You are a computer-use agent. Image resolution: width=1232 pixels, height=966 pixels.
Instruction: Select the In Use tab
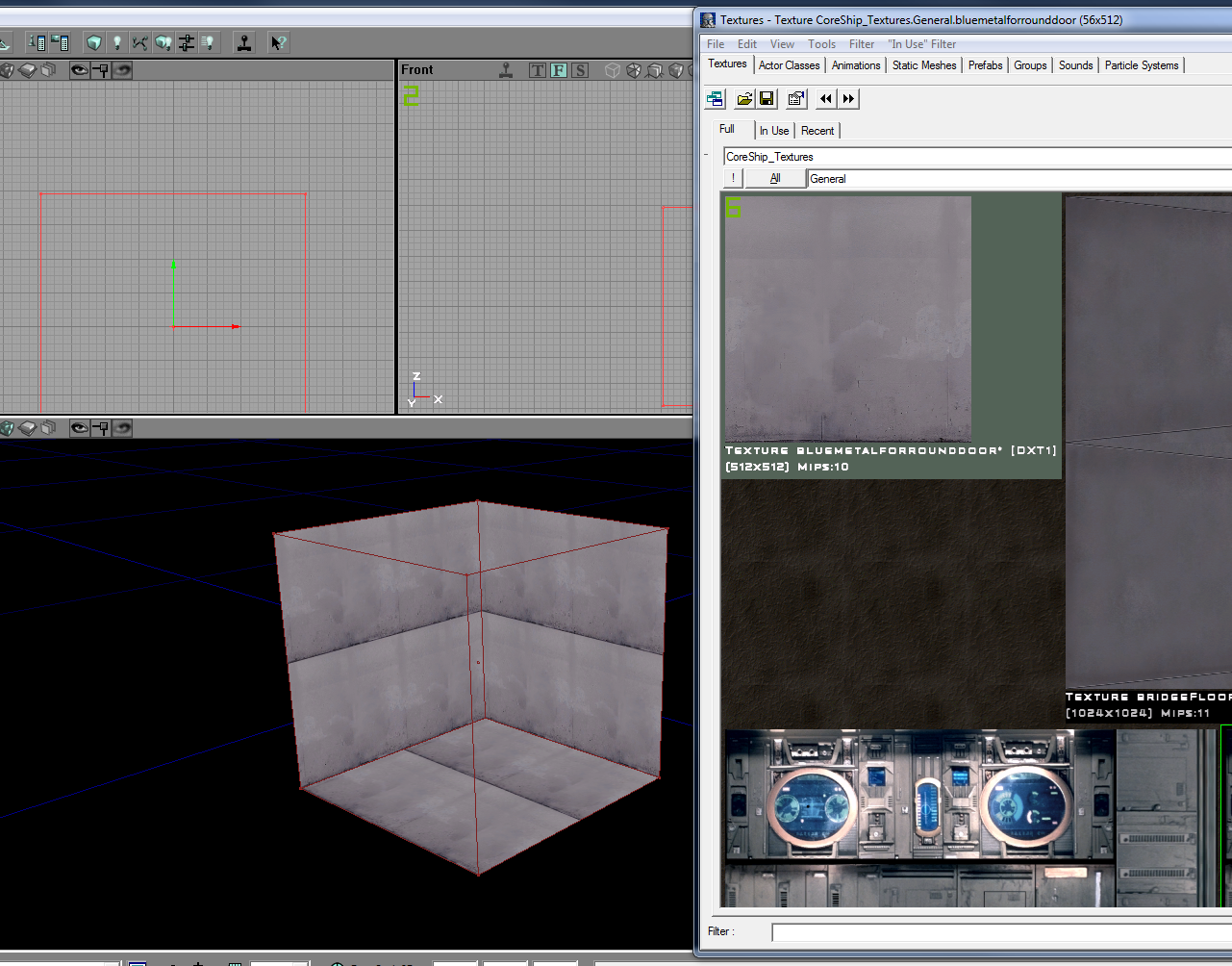point(773,131)
